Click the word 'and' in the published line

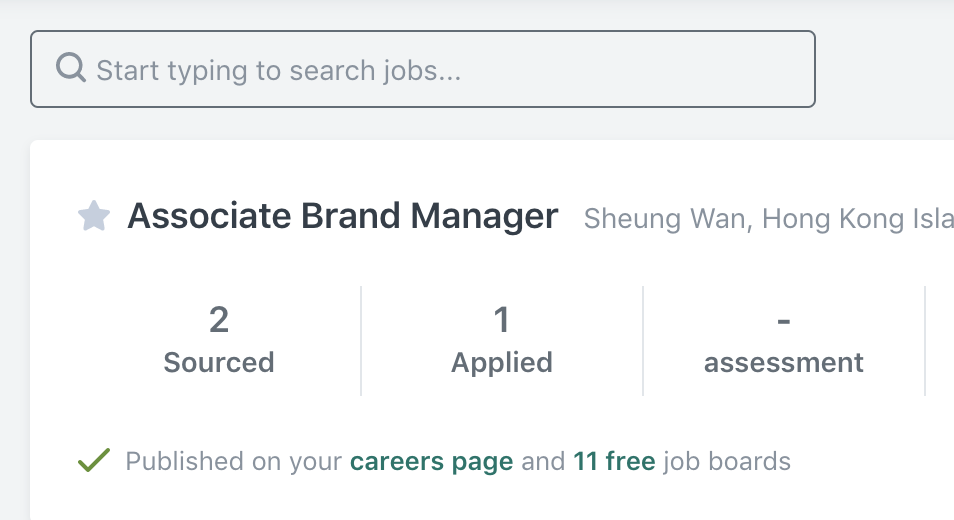pyautogui.click(x=543, y=461)
